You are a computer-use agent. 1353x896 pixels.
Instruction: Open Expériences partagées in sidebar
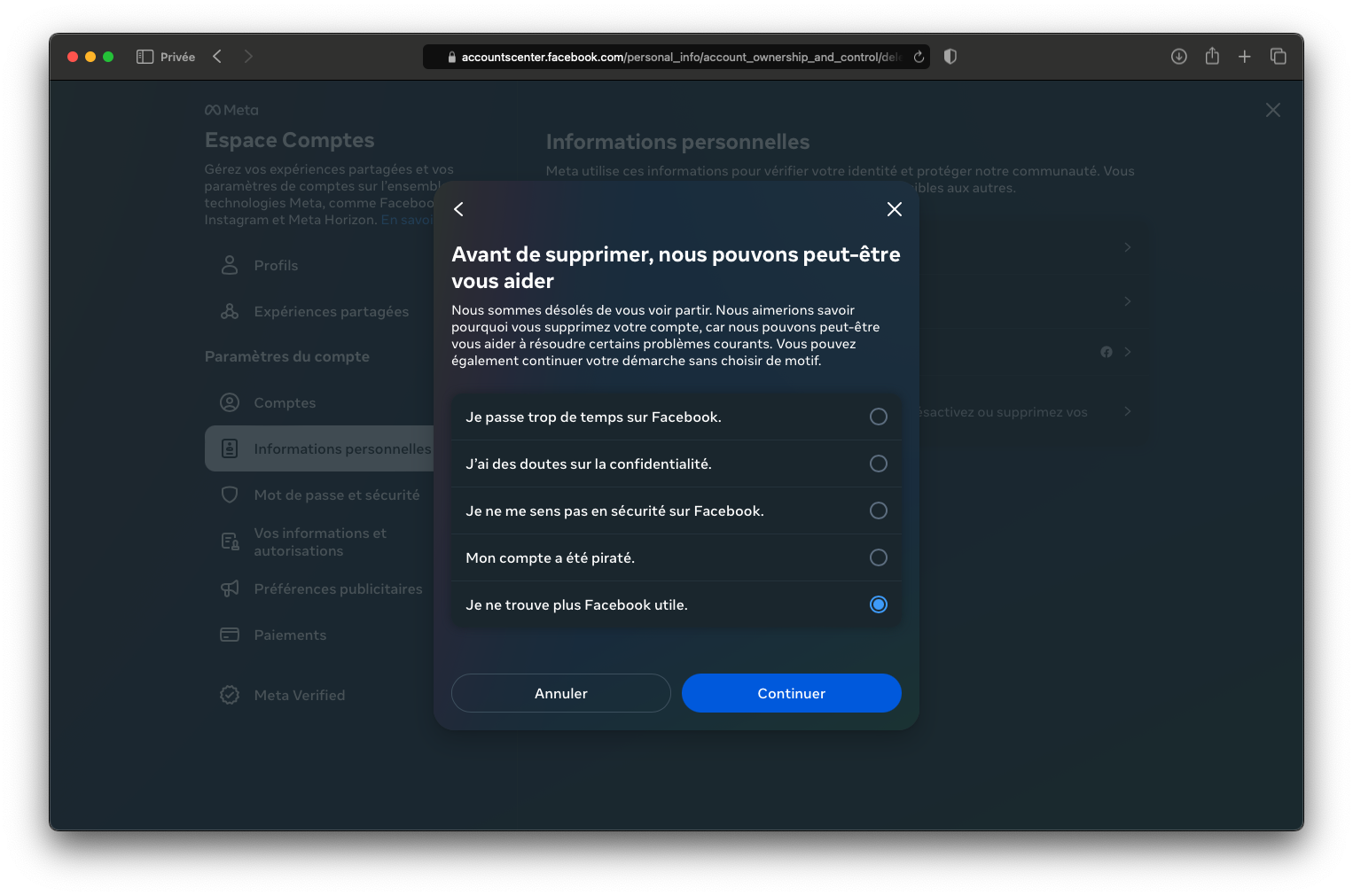(x=319, y=311)
